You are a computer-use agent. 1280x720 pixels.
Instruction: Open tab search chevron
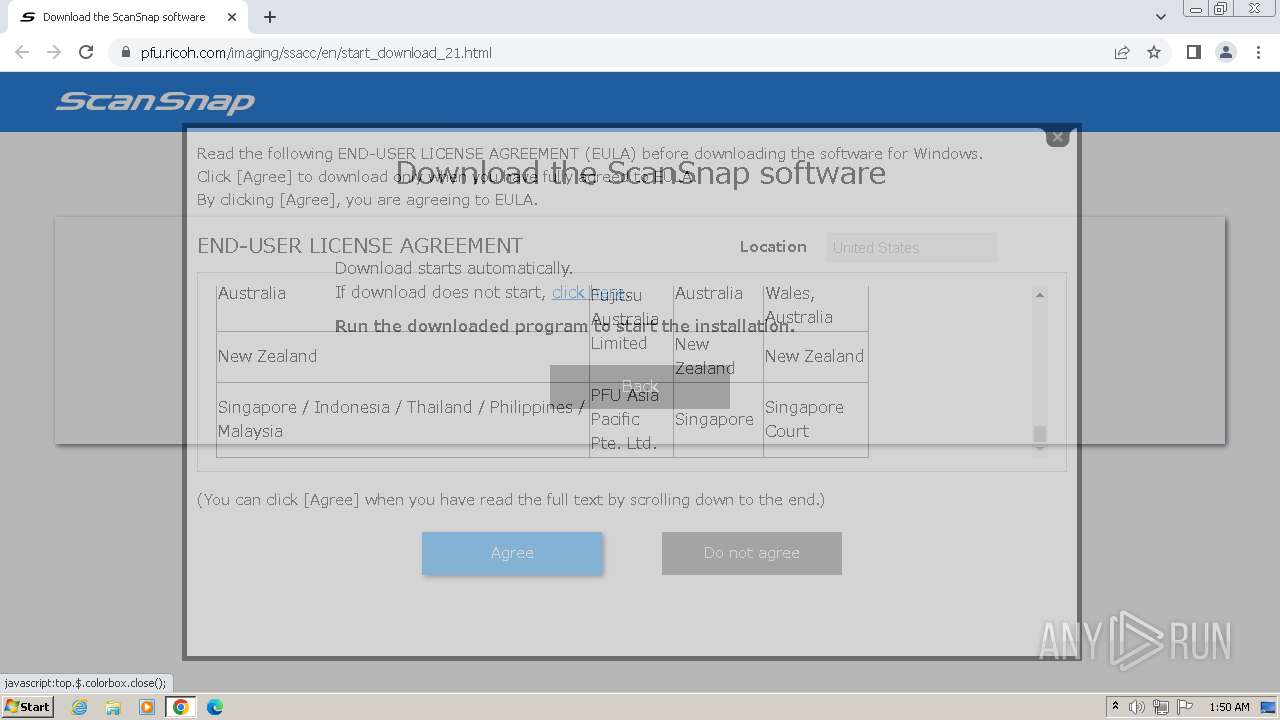coord(1160,17)
